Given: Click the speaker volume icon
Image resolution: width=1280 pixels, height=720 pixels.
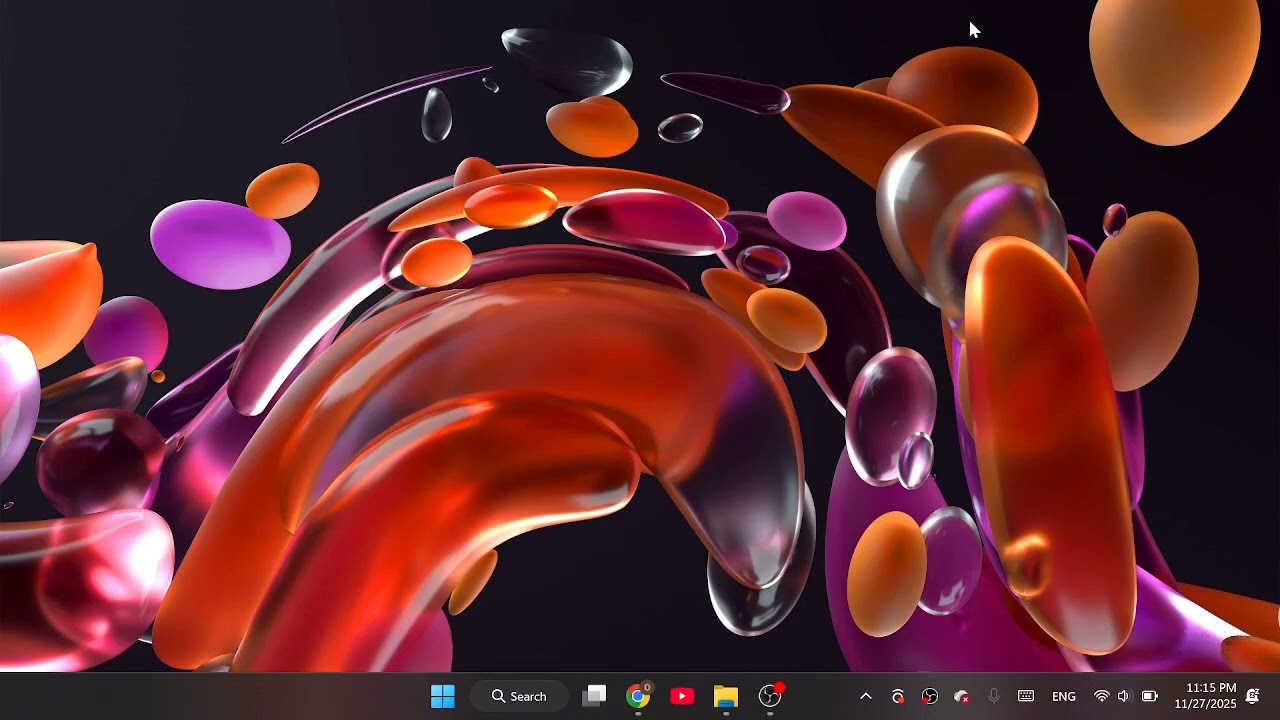Looking at the screenshot, I should 1124,696.
